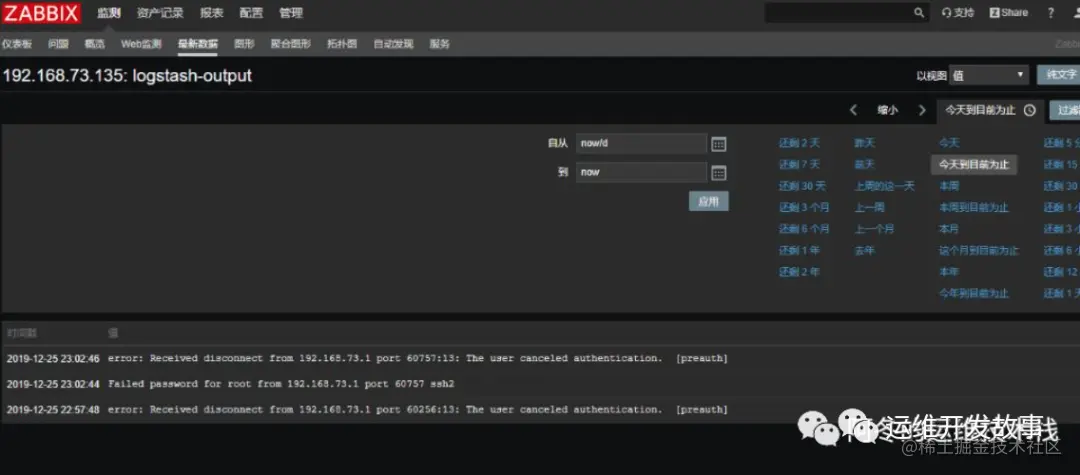
Task: Click the ZABBIX logo
Action: (42, 12)
